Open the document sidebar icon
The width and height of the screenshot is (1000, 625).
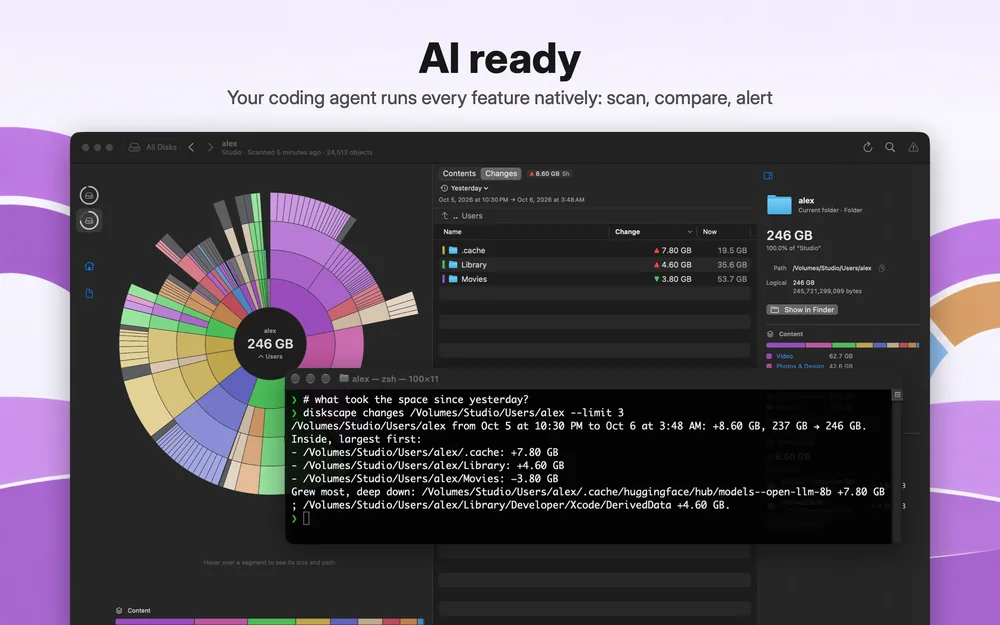pyautogui.click(x=89, y=293)
